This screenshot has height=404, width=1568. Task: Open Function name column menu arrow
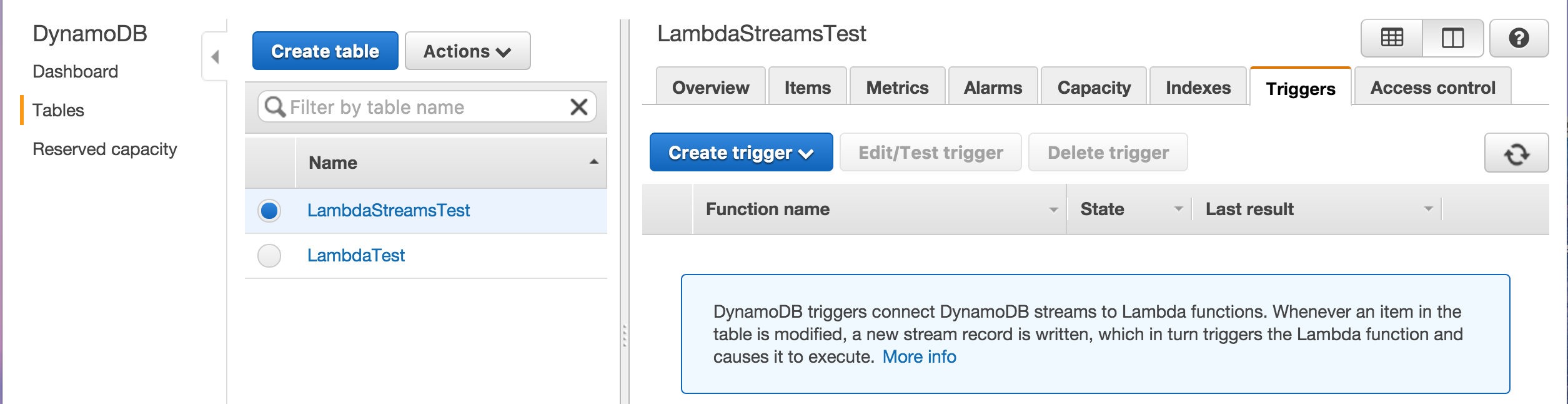pos(1053,210)
